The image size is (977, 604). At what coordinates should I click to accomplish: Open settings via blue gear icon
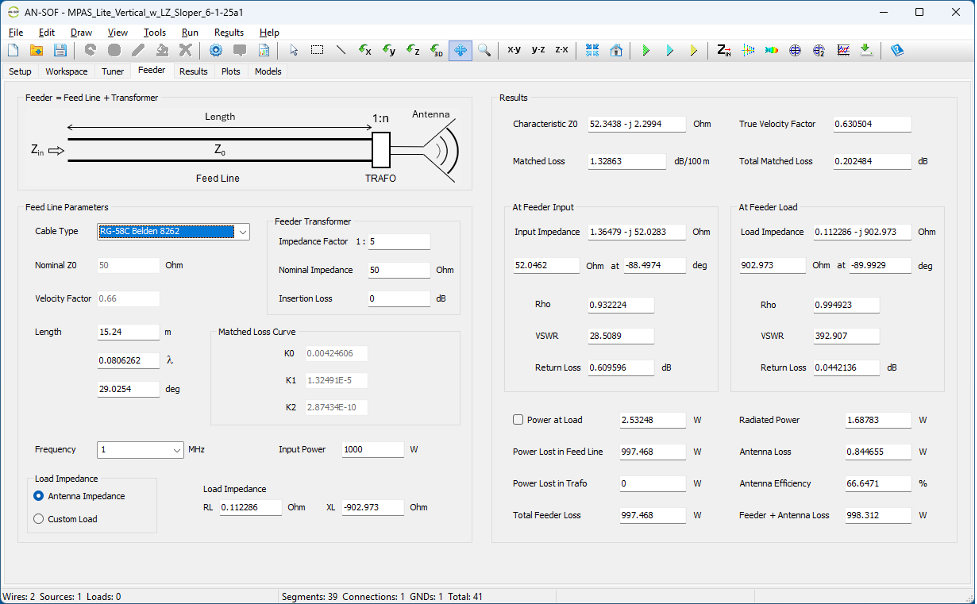[216, 50]
